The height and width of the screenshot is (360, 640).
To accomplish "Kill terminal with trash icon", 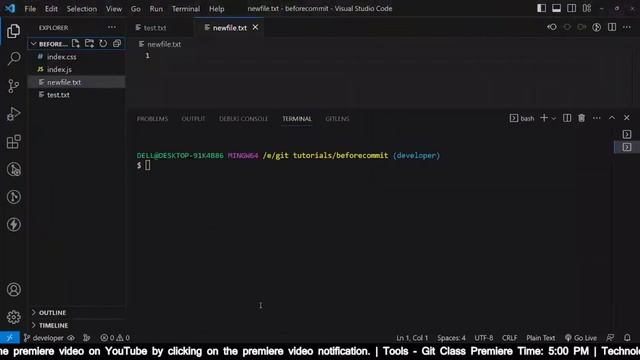I will tap(582, 118).
